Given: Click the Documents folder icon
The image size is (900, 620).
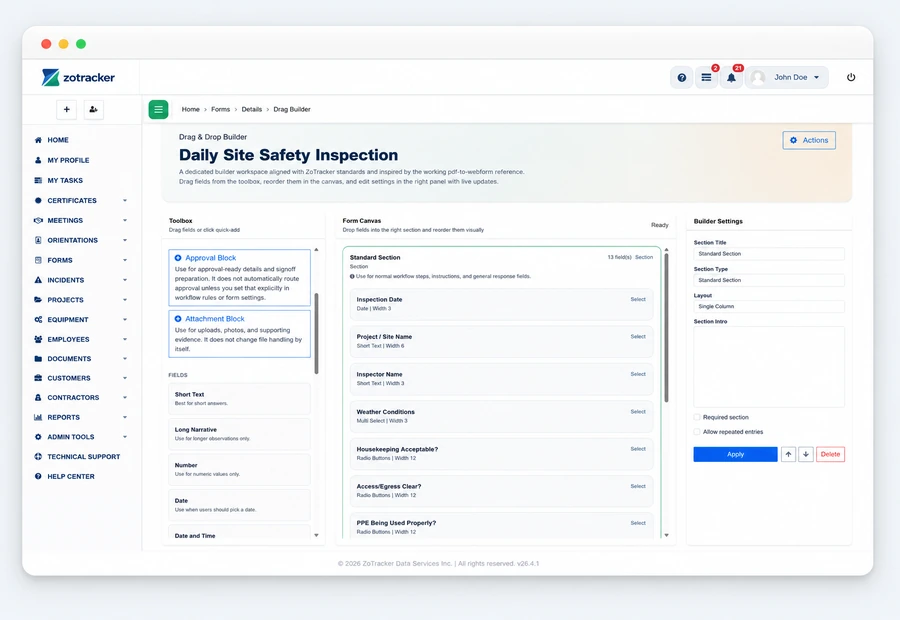Looking at the screenshot, I should coord(38,359).
